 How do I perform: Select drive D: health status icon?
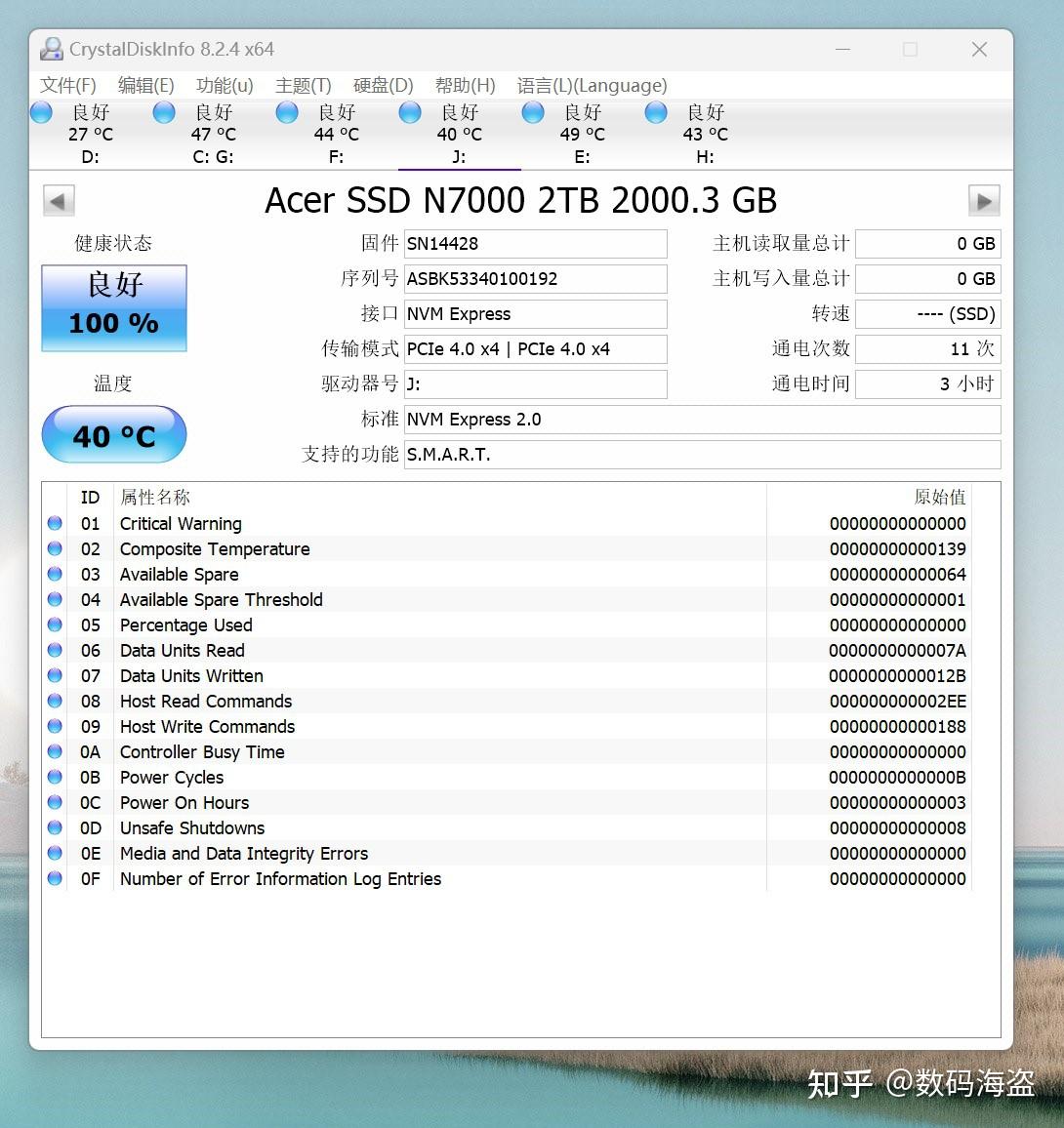[x=41, y=112]
